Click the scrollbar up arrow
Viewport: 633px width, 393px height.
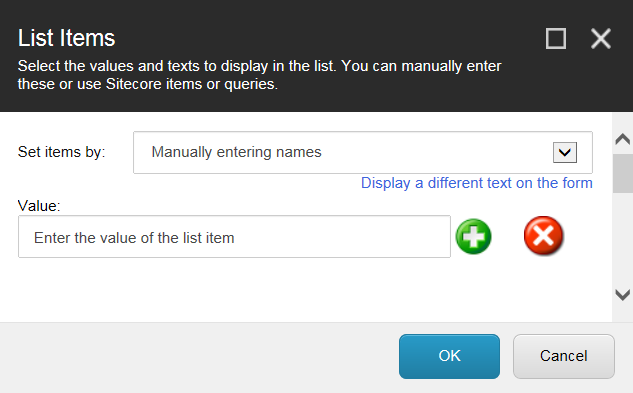pyautogui.click(x=623, y=139)
